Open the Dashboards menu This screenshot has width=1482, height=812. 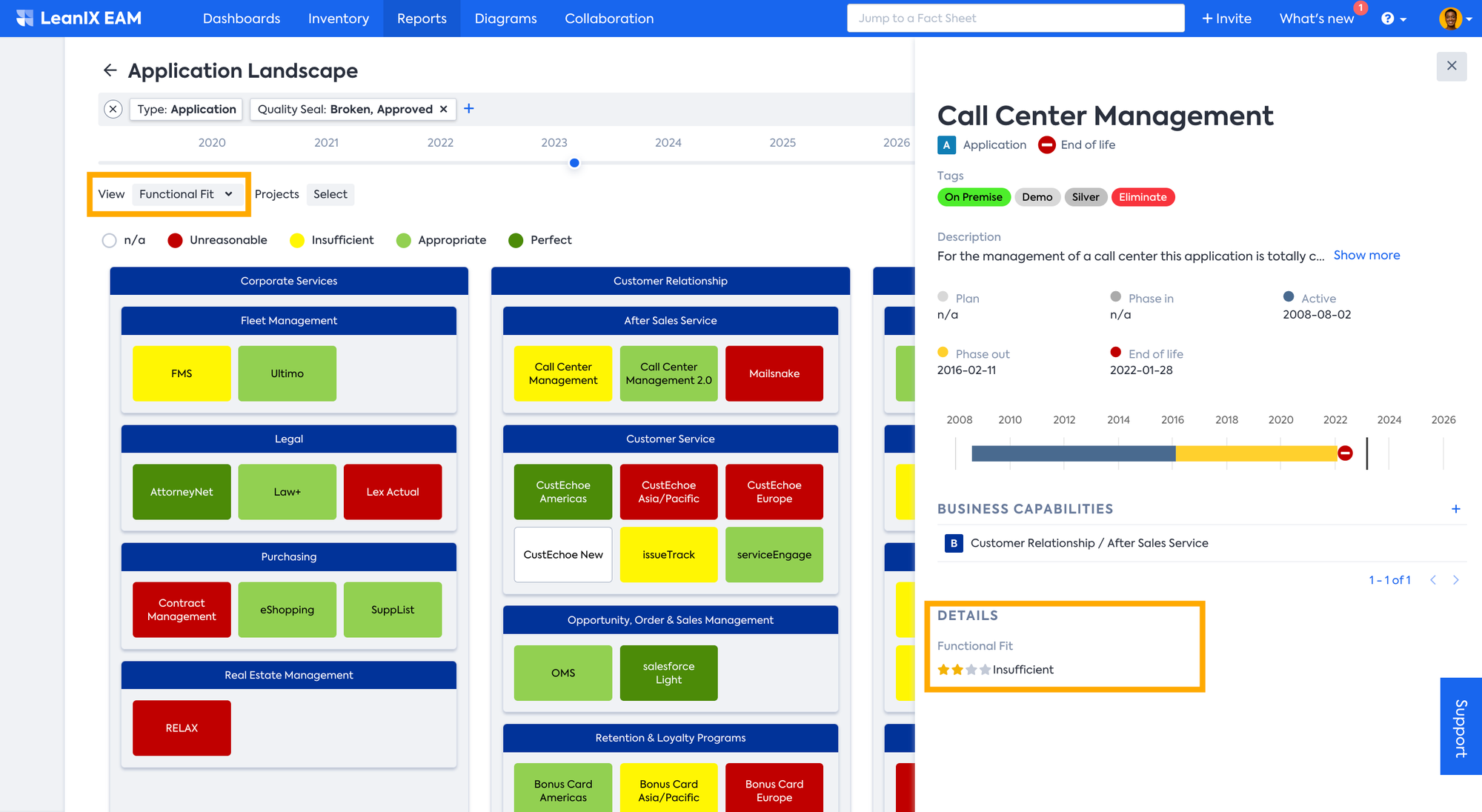[x=242, y=19]
